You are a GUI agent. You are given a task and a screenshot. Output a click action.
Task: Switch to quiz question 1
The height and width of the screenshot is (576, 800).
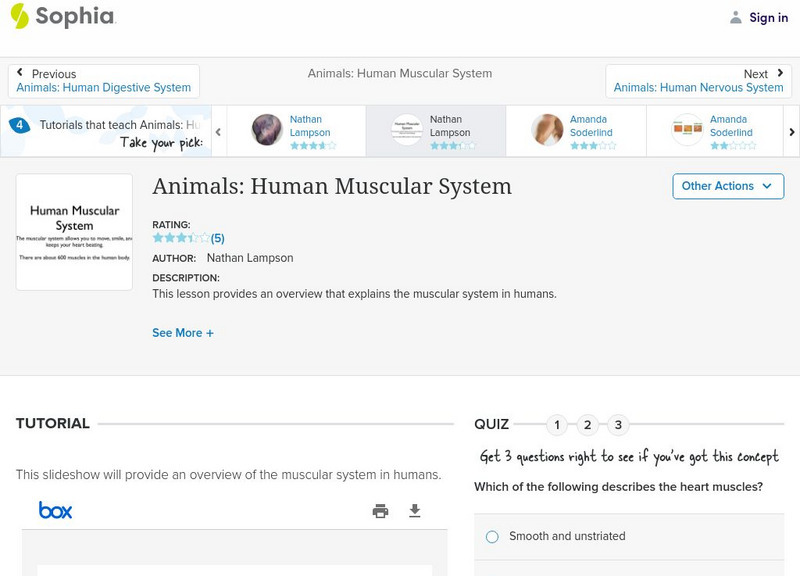[557, 425]
